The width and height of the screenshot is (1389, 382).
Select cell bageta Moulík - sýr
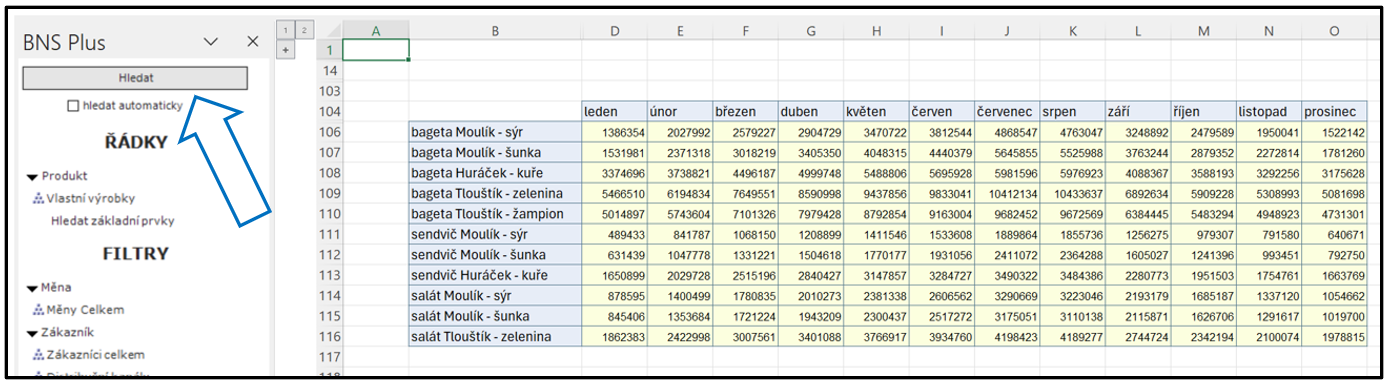click(x=495, y=133)
